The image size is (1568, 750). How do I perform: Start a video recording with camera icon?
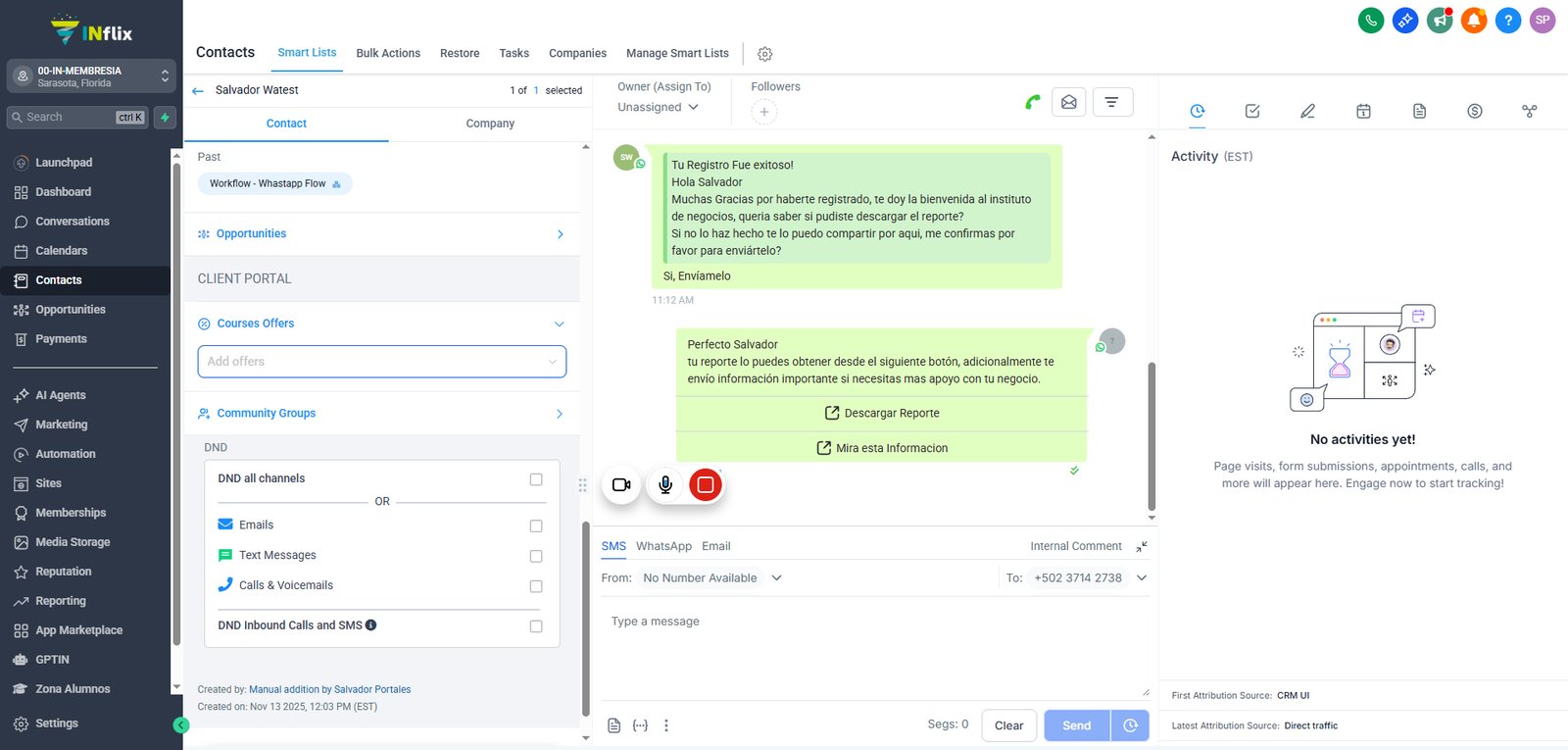point(621,484)
